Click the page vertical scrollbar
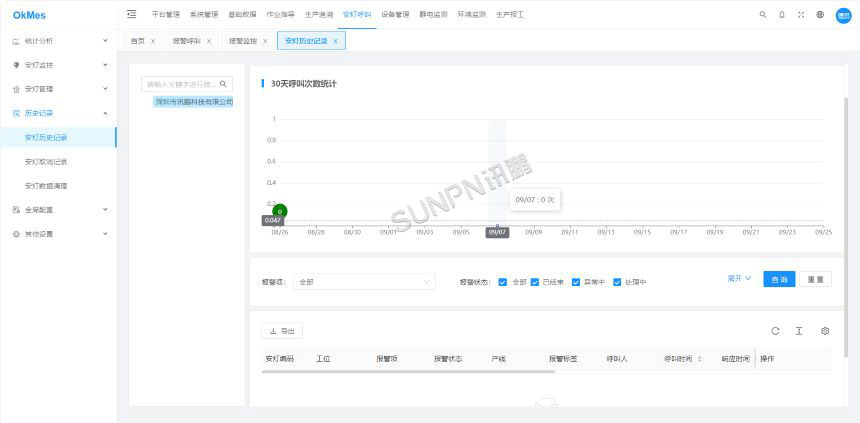Viewport: 860px width, 423px height. pyautogui.click(x=848, y=228)
